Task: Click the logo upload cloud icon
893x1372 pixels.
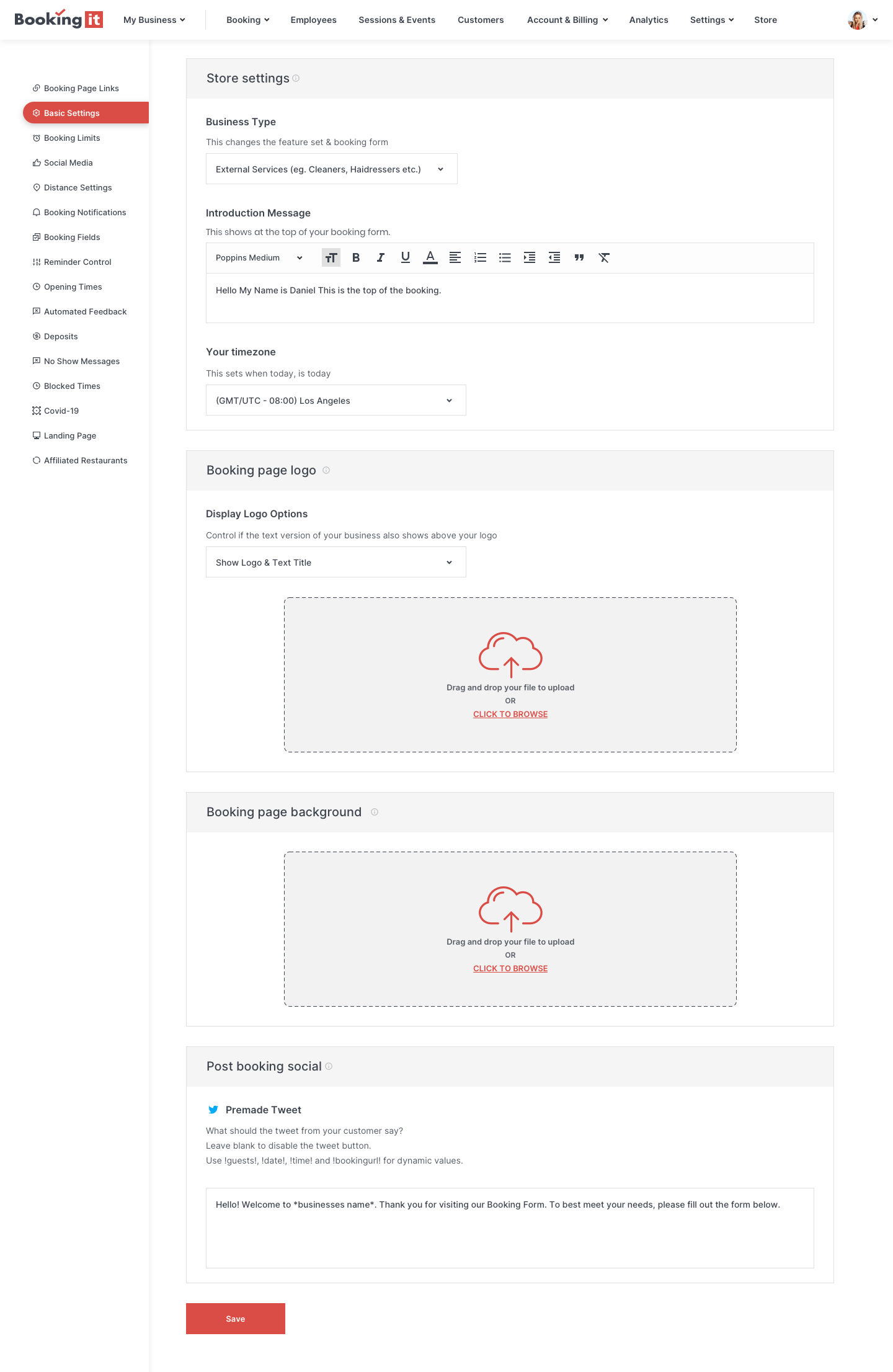Action: pyautogui.click(x=510, y=654)
